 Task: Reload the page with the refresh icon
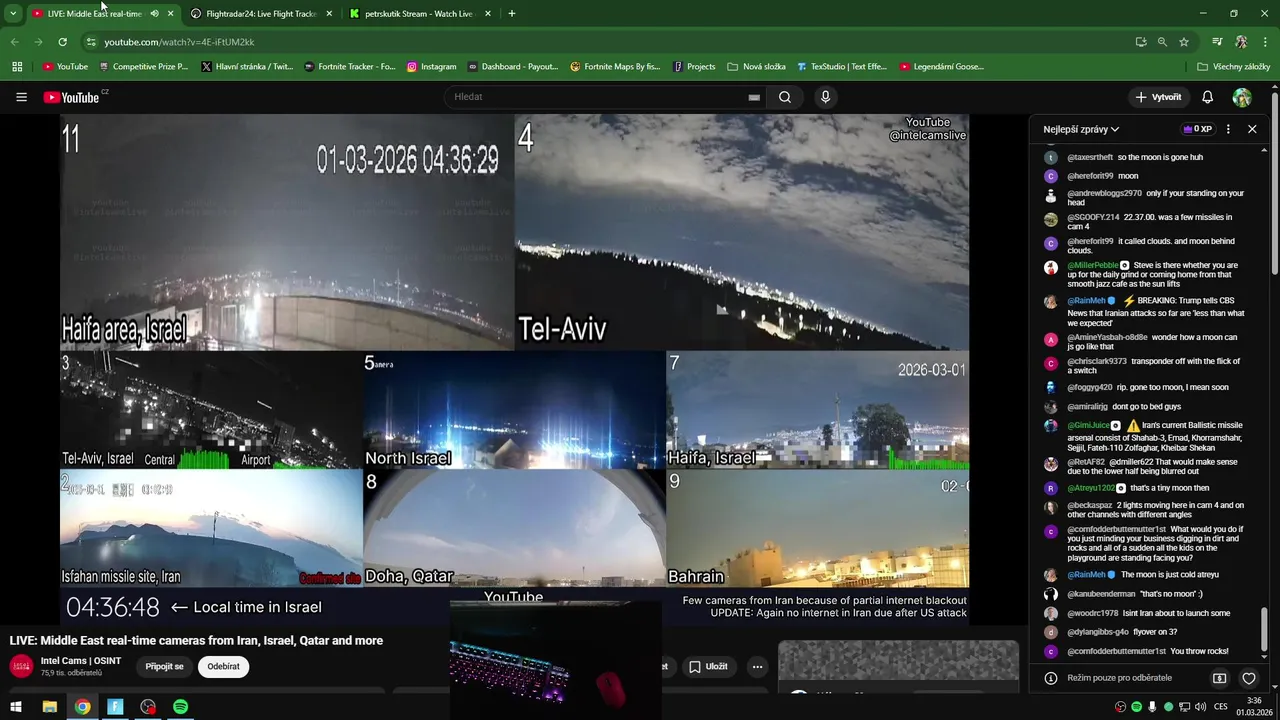pyautogui.click(x=62, y=42)
